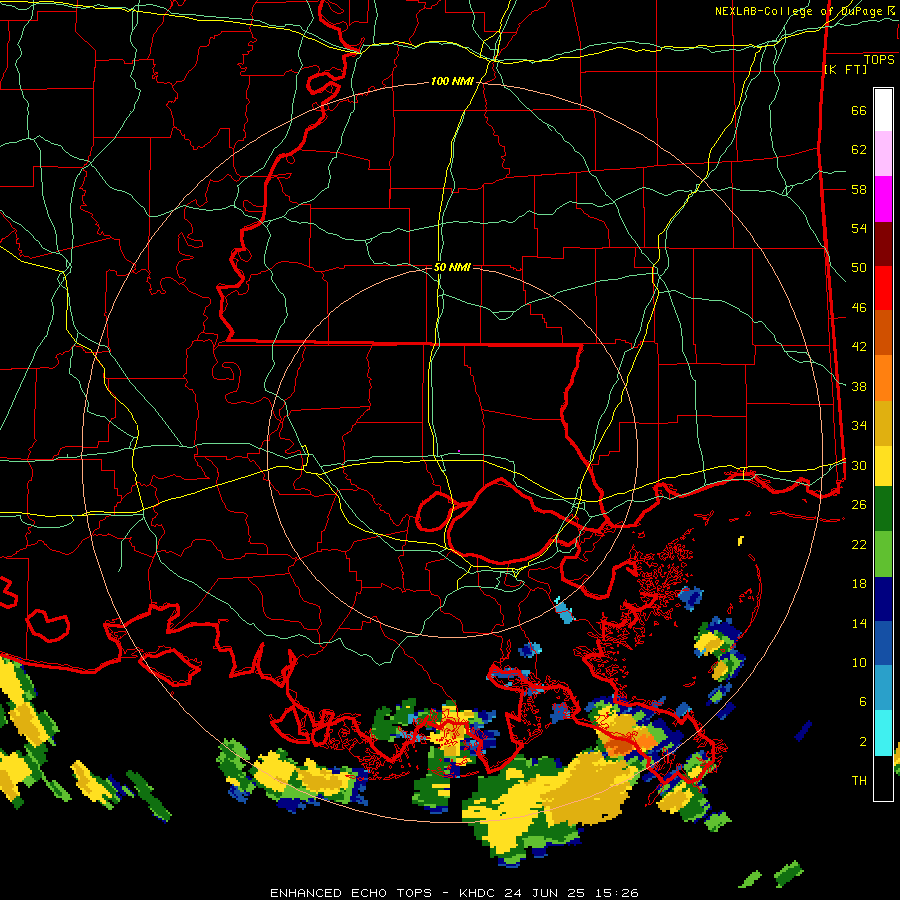Click the light pink 62 kft swatch
The height and width of the screenshot is (900, 900).
tap(883, 153)
